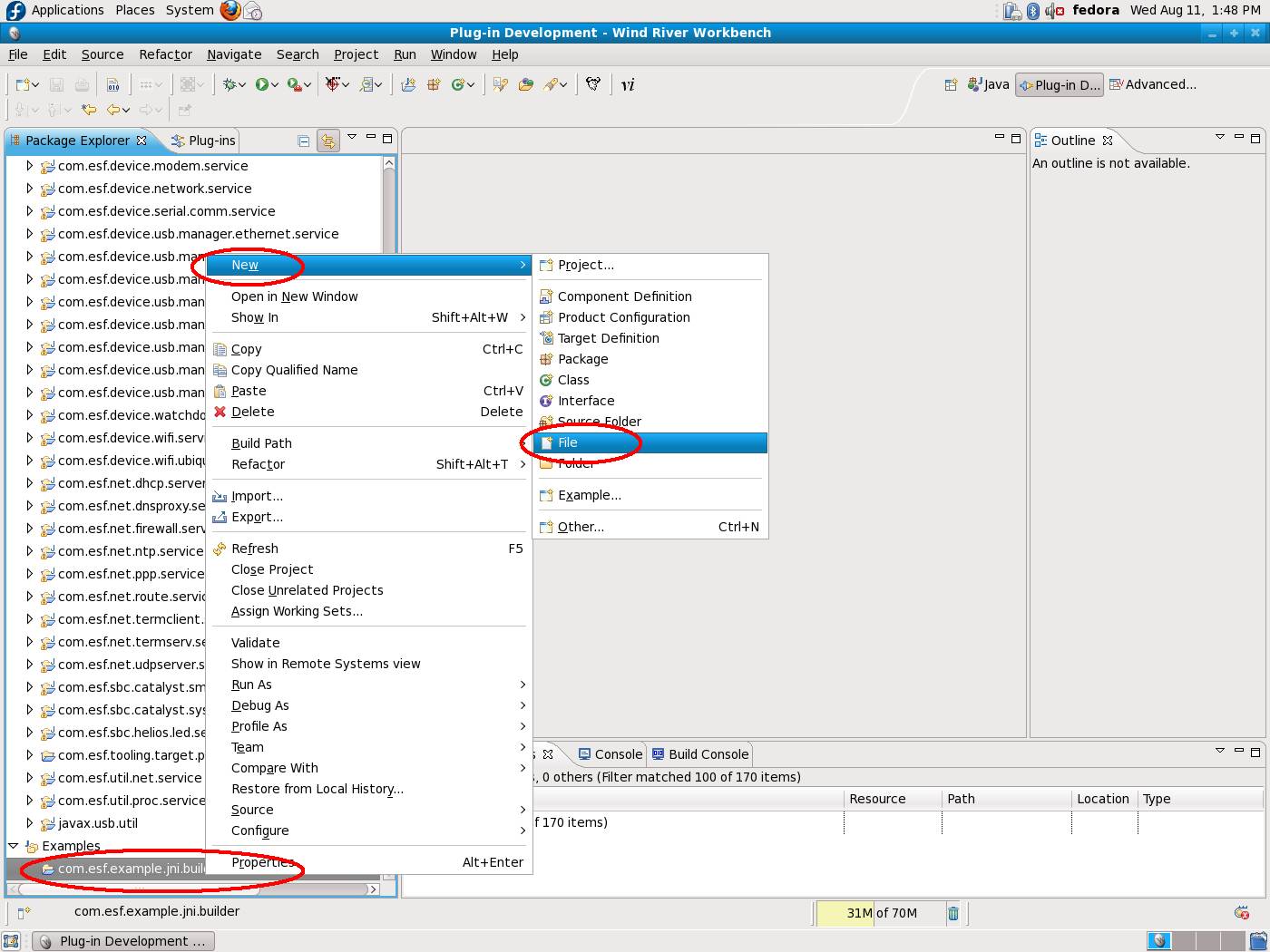Expand com.esf.device.network.service project
This screenshot has height=952, width=1270.
point(29,189)
